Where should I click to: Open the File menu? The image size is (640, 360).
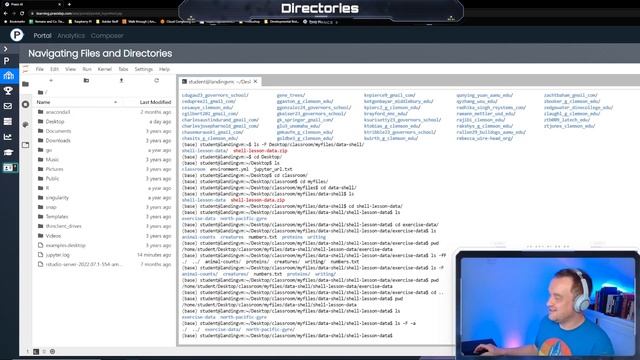(40, 69)
